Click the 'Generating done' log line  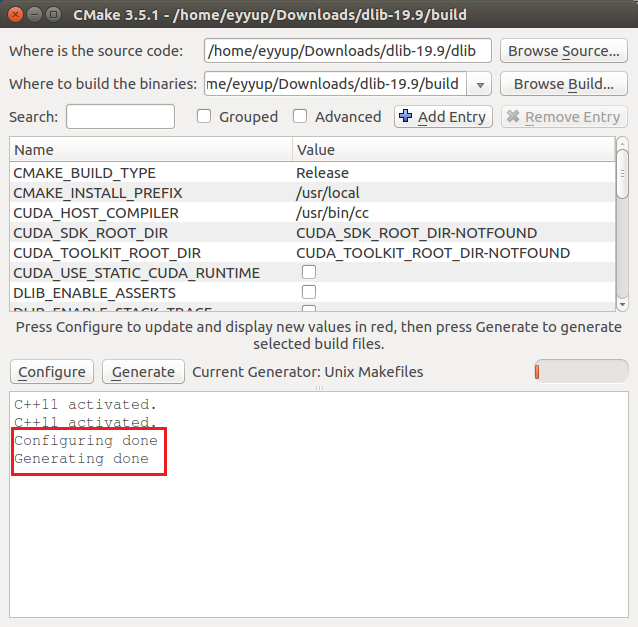[x=81, y=459]
